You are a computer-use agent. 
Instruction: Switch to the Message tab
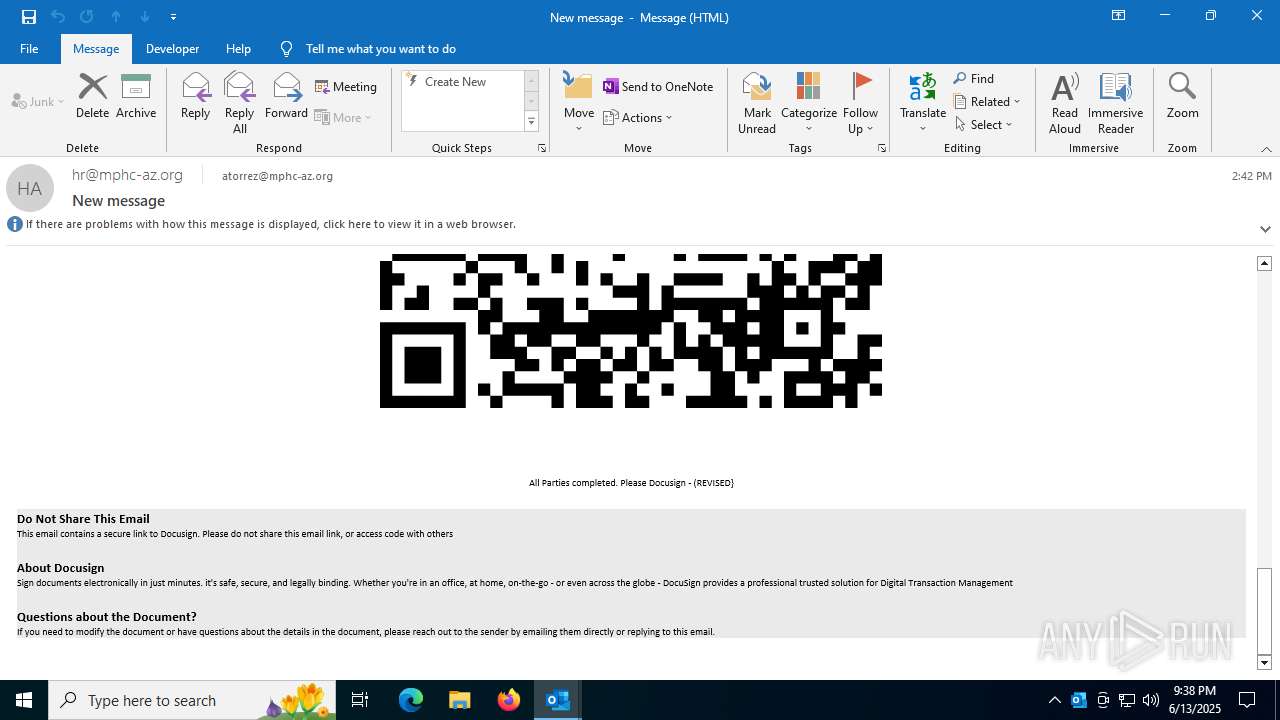click(x=96, y=49)
